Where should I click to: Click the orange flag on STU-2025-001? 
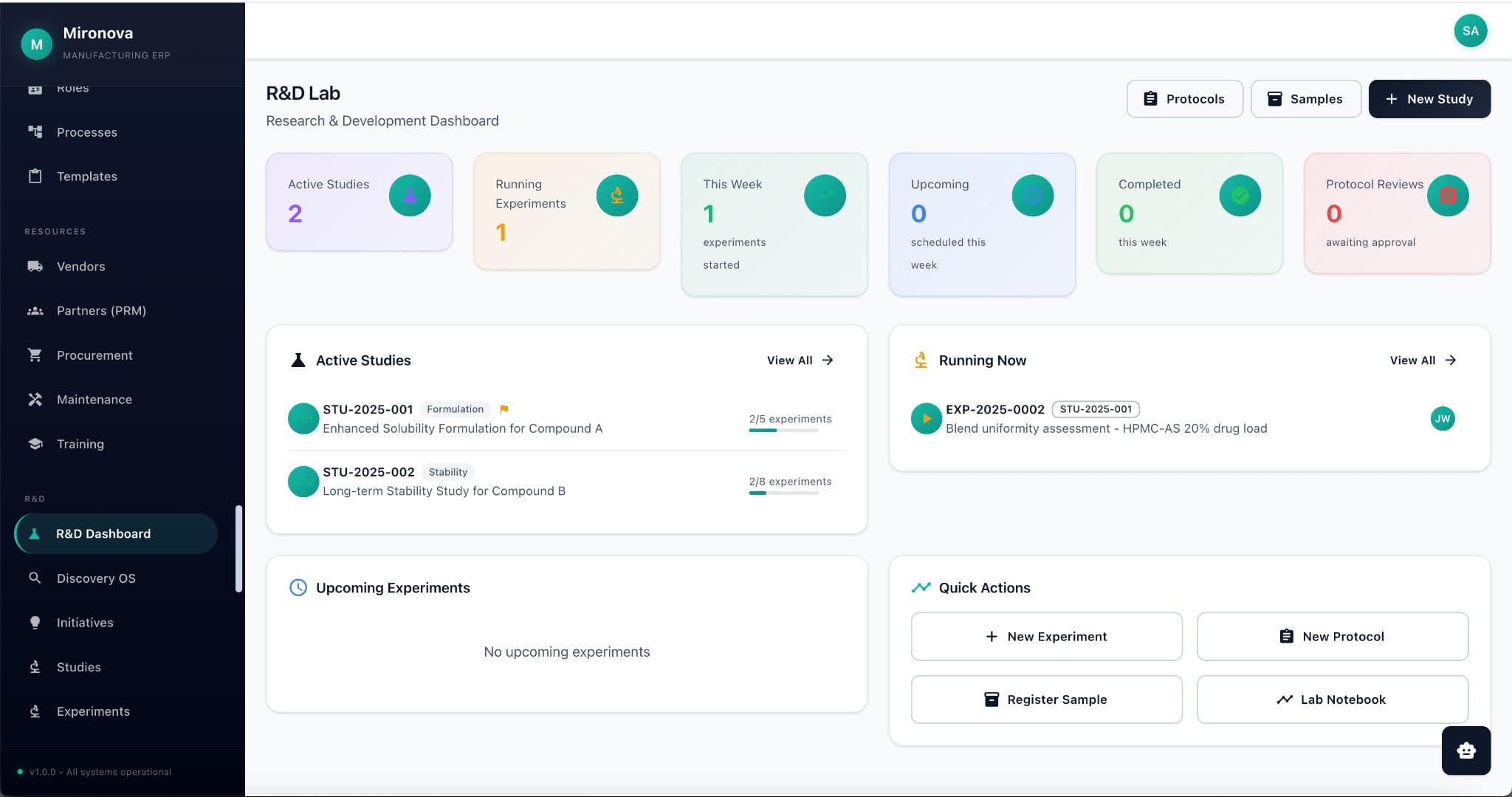[x=504, y=408]
